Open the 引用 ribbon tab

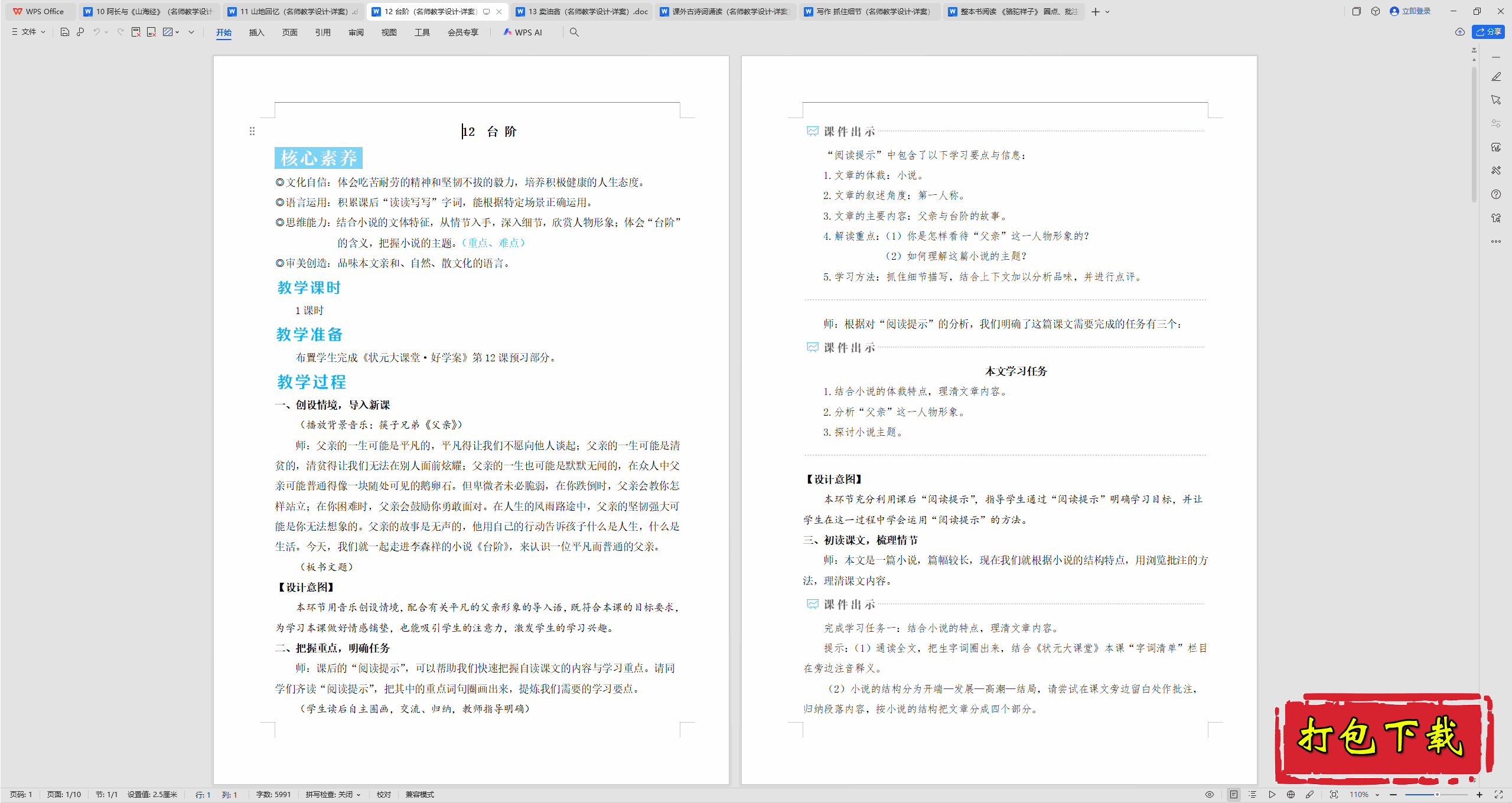tap(322, 32)
